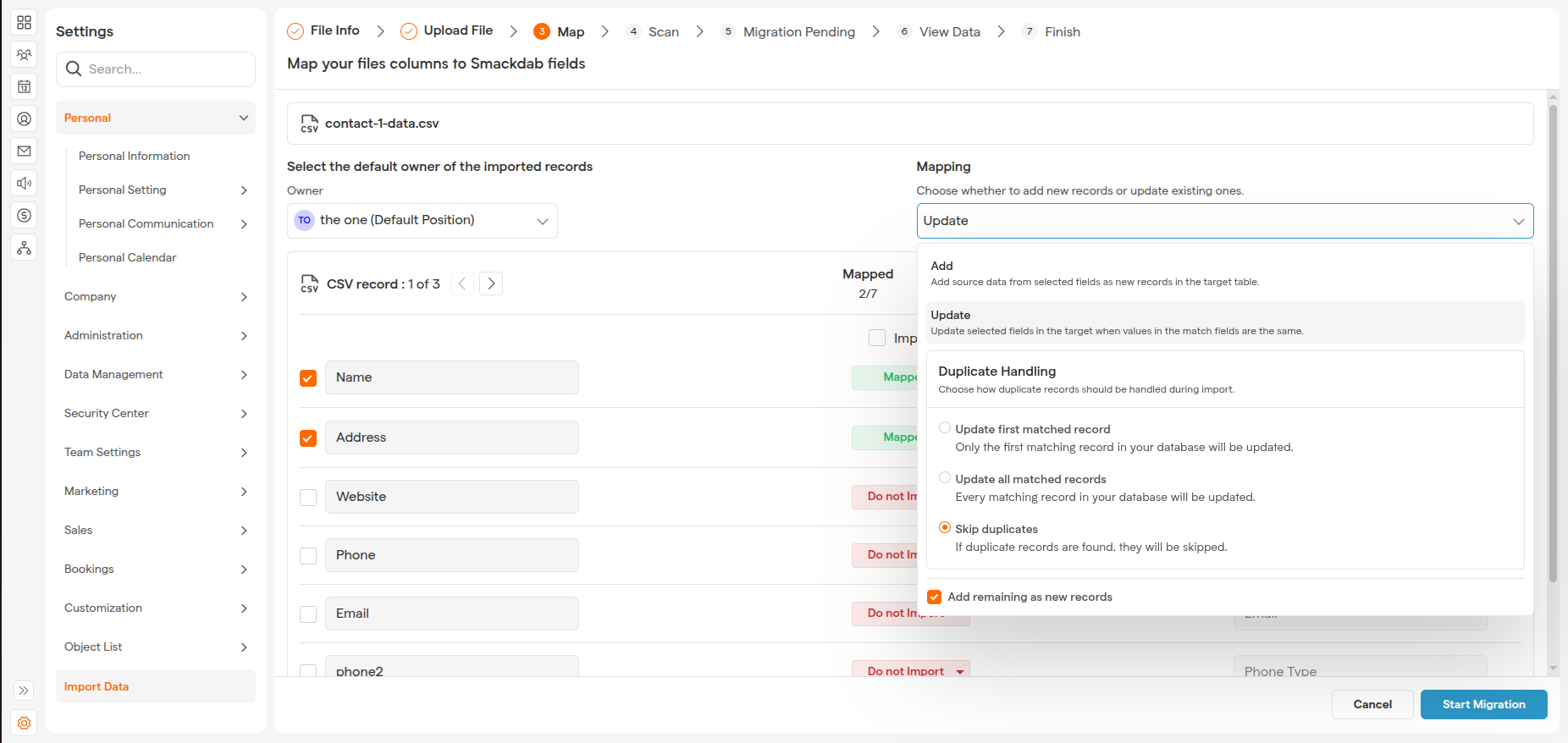Uncheck Add remaining as new records
The height and width of the screenshot is (743, 1568).
[935, 597]
